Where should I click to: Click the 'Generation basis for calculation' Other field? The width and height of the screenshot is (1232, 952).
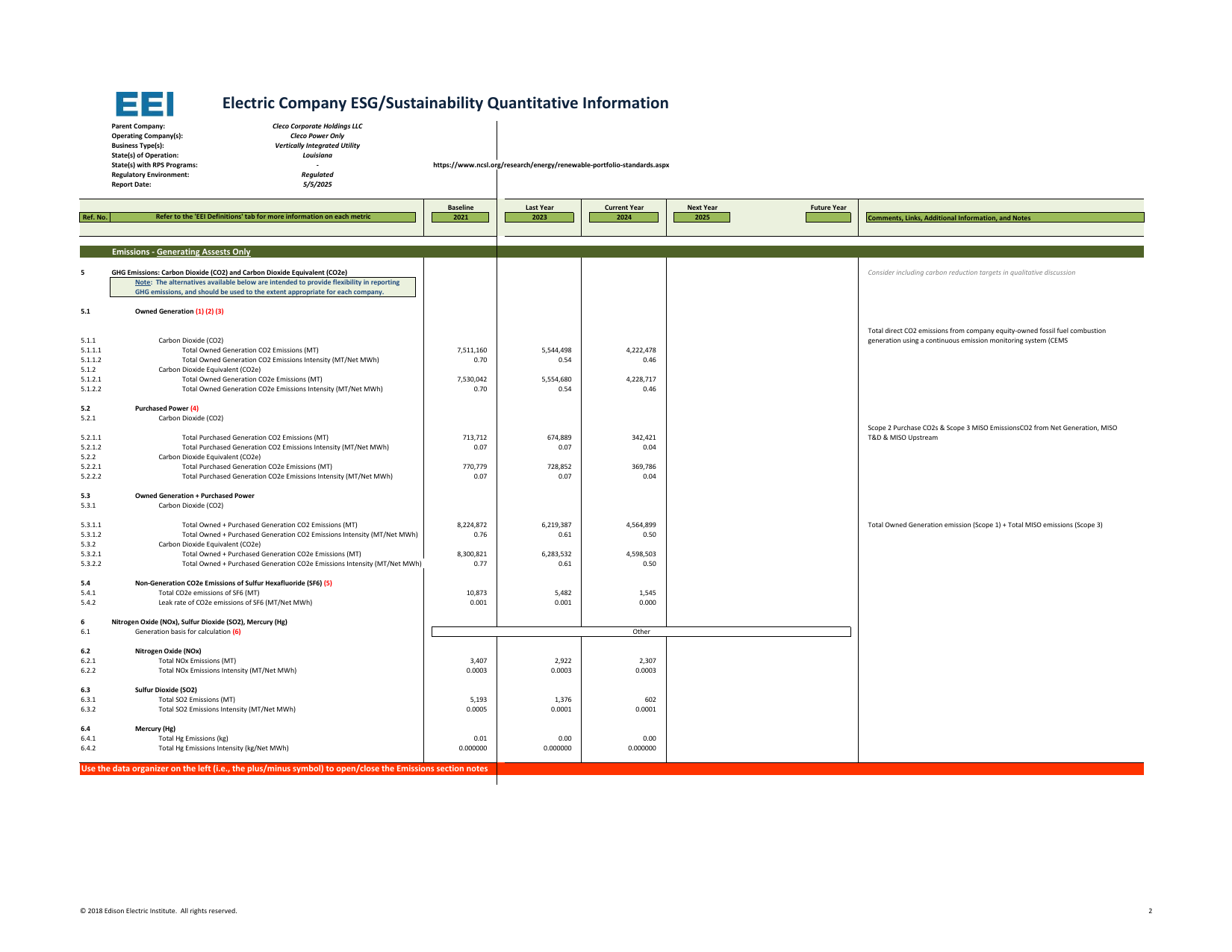coord(641,632)
